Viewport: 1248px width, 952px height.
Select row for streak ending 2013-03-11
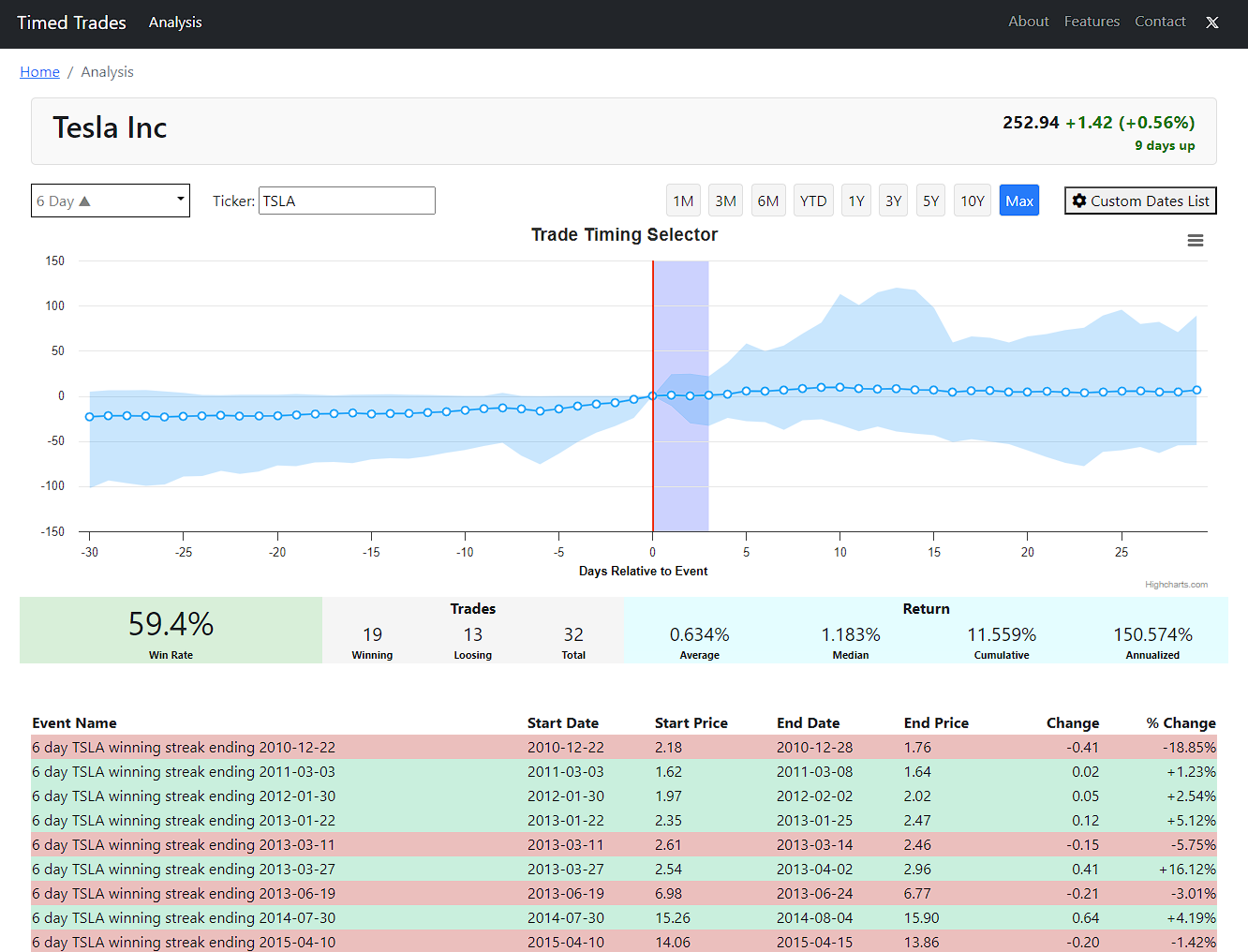click(x=624, y=845)
